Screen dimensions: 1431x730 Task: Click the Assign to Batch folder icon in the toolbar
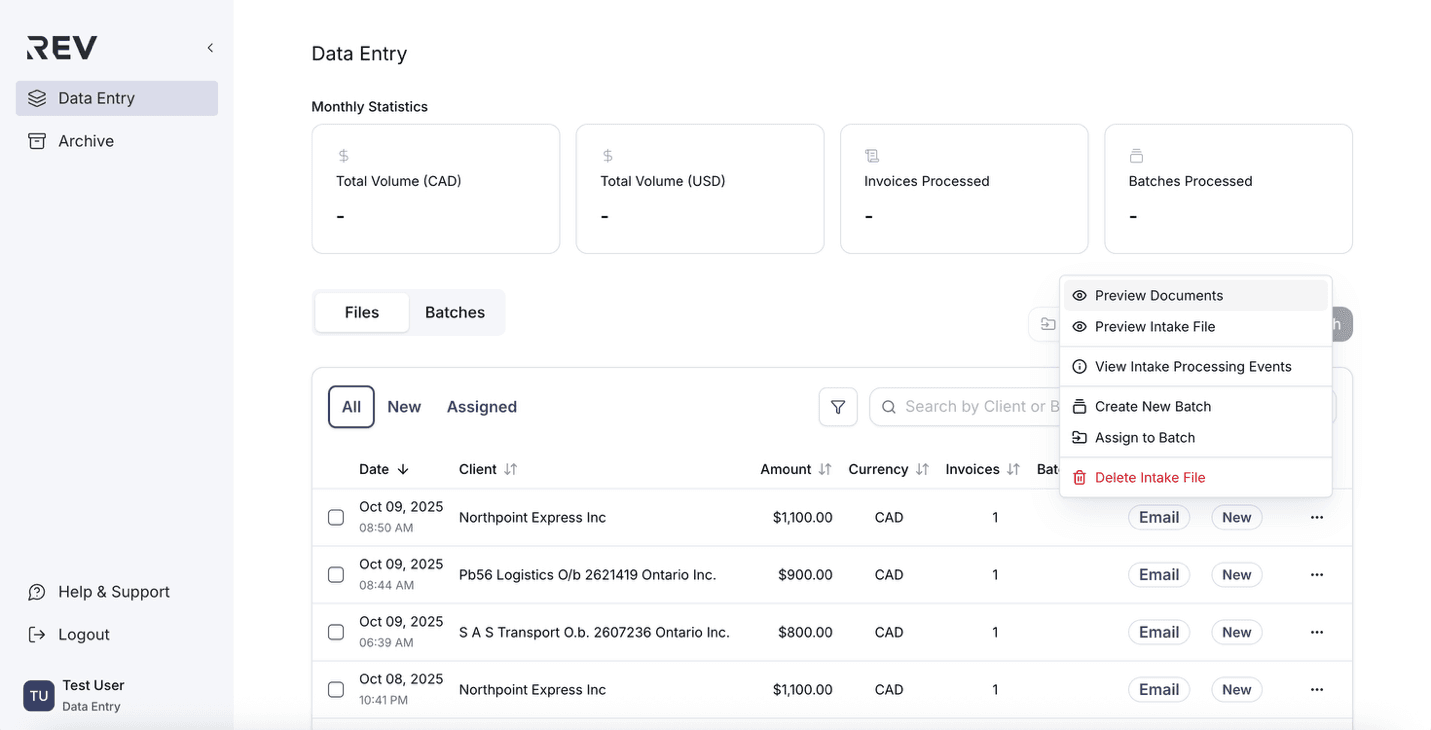point(1046,324)
